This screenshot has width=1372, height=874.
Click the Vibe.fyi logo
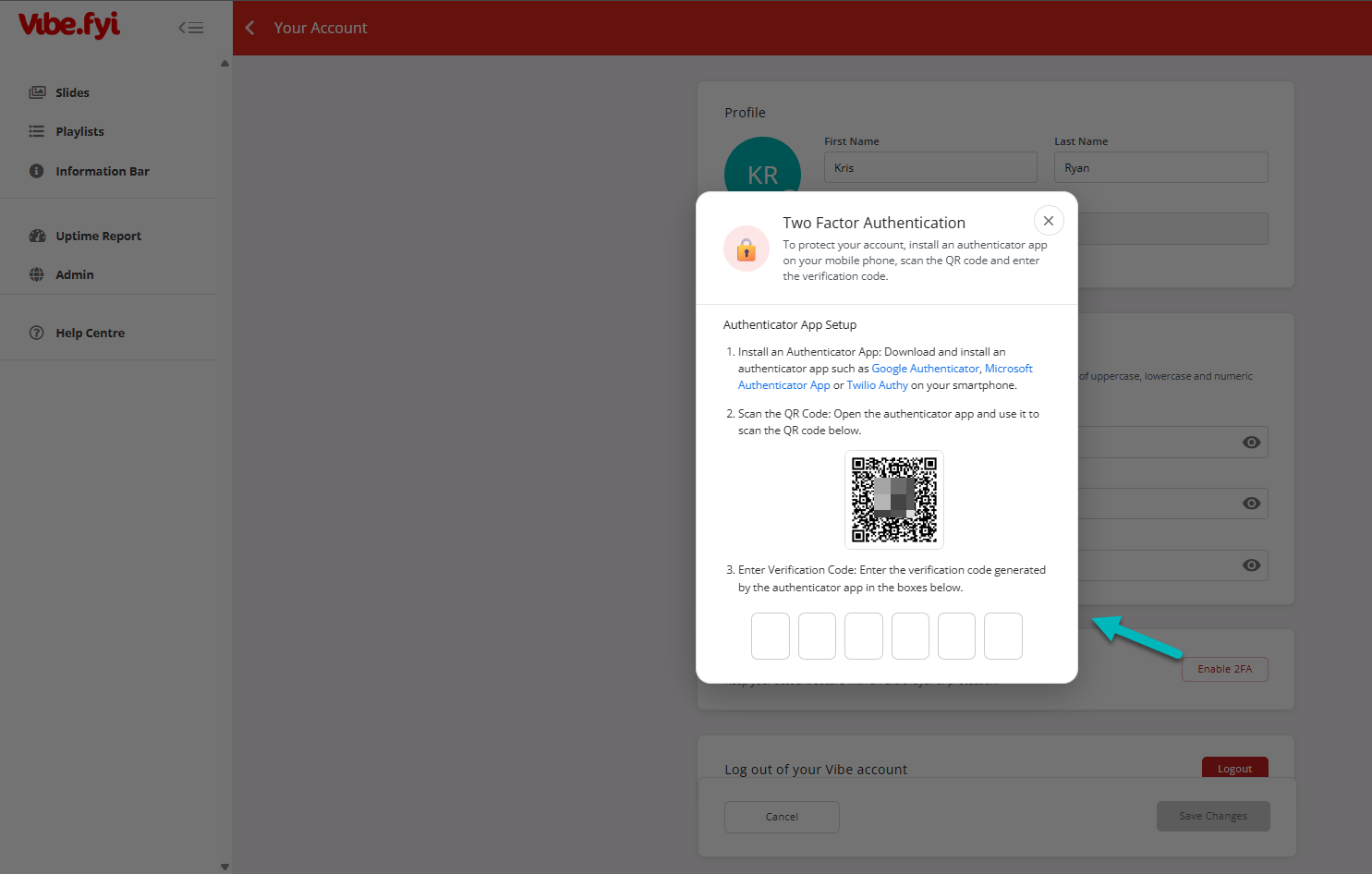point(69,25)
